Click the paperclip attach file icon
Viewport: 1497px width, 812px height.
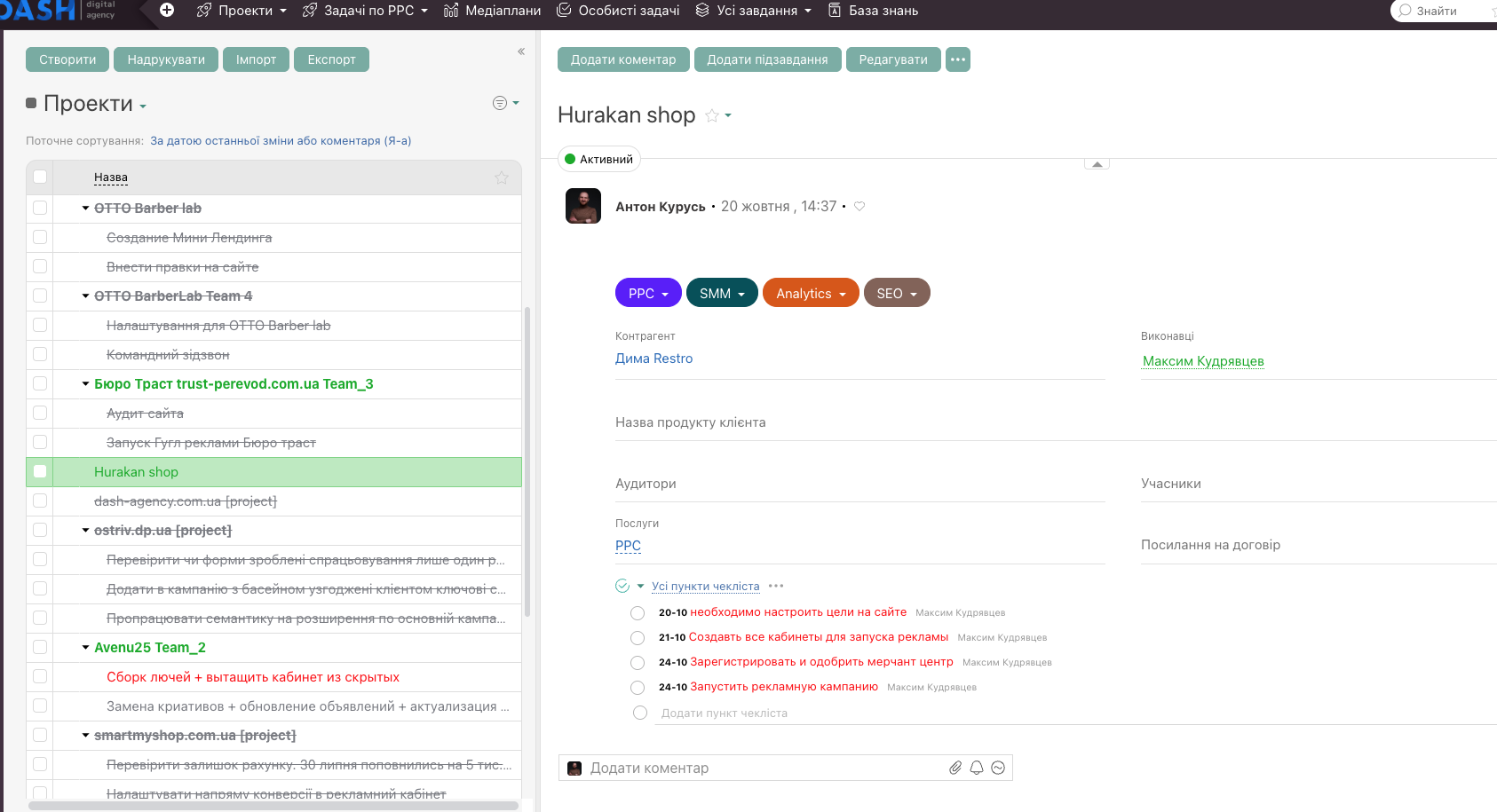pos(955,768)
